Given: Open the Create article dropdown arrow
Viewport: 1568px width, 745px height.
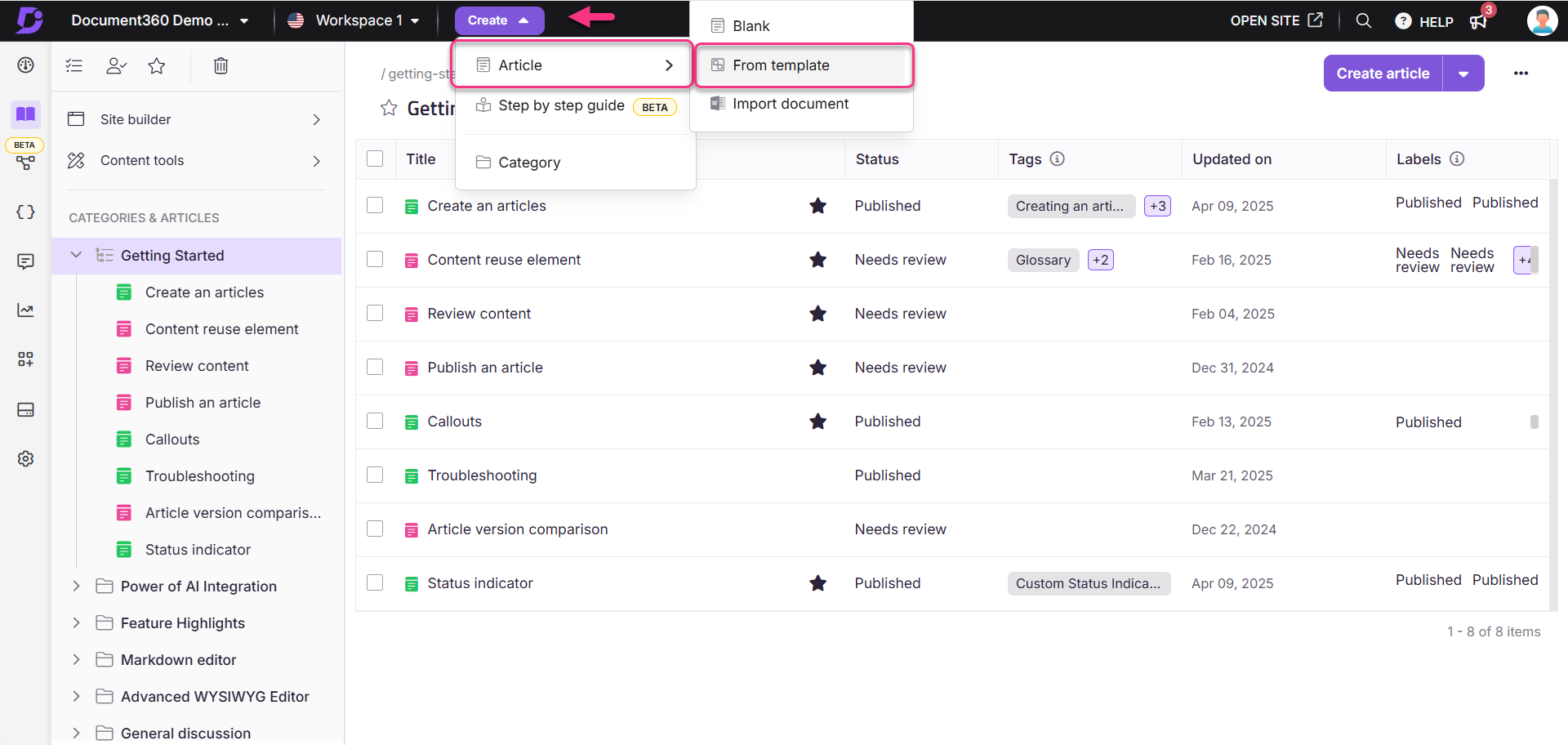Looking at the screenshot, I should pos(1463,74).
